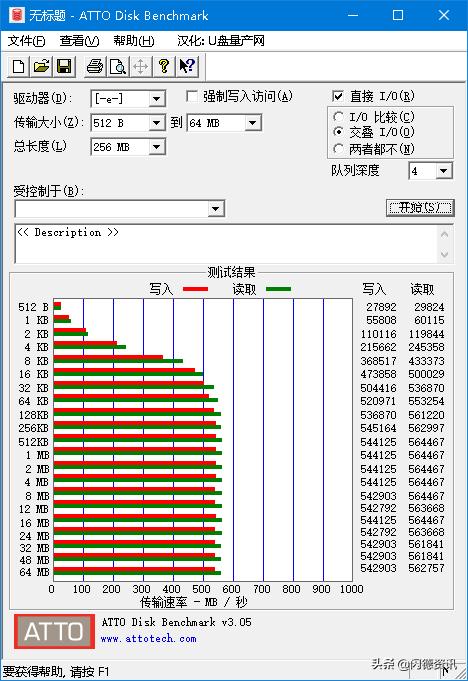Click the 128KB row label in chart
The height and width of the screenshot is (681, 468).
click(33, 415)
